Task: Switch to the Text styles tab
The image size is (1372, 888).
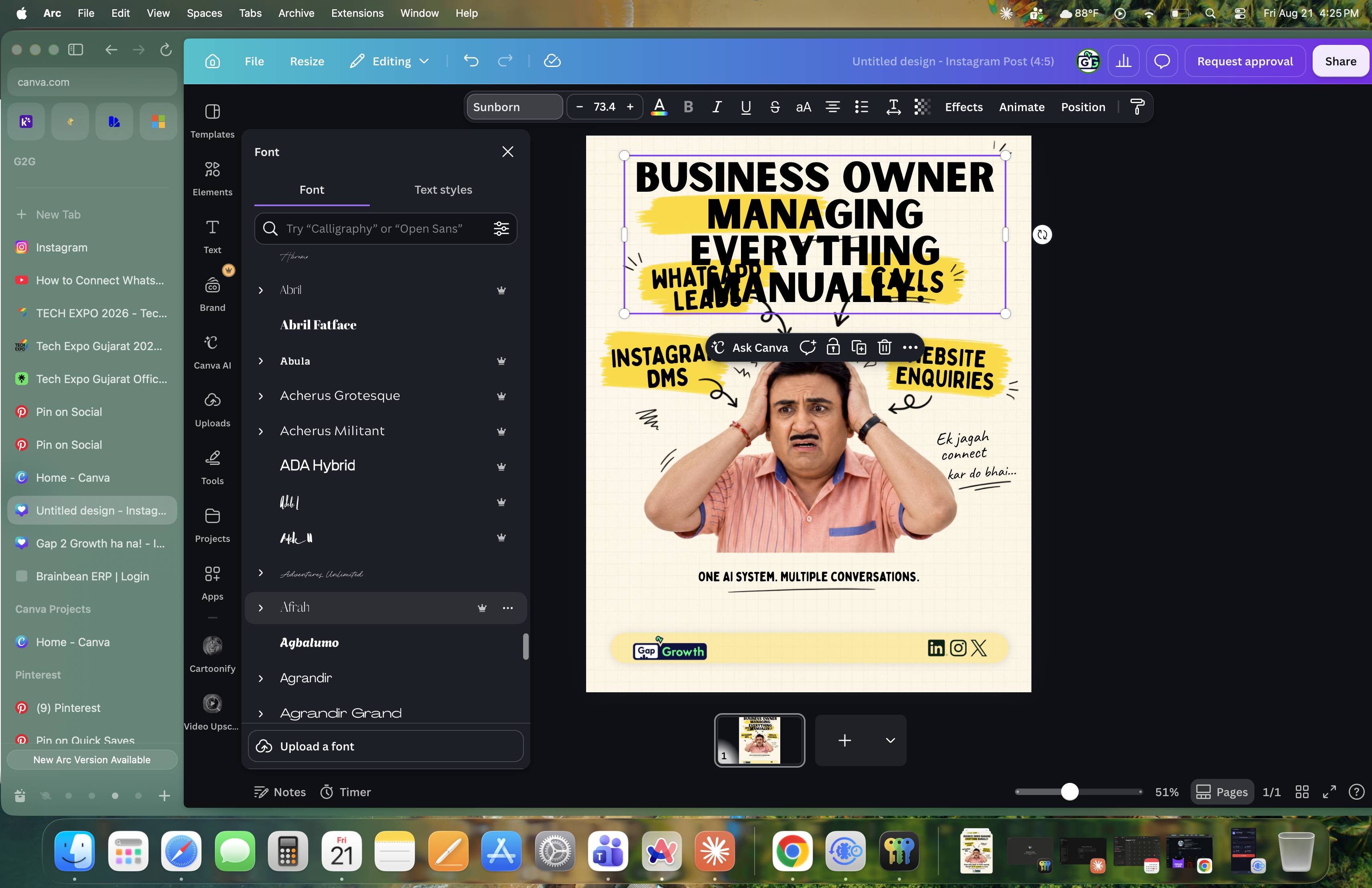Action: 443,190
